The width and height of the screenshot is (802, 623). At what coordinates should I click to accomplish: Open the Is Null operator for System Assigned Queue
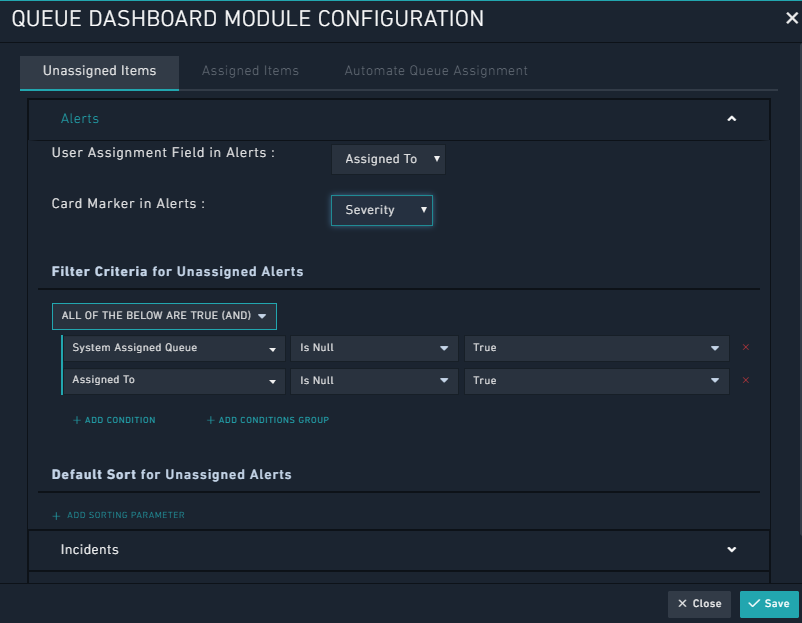pyautogui.click(x=374, y=348)
